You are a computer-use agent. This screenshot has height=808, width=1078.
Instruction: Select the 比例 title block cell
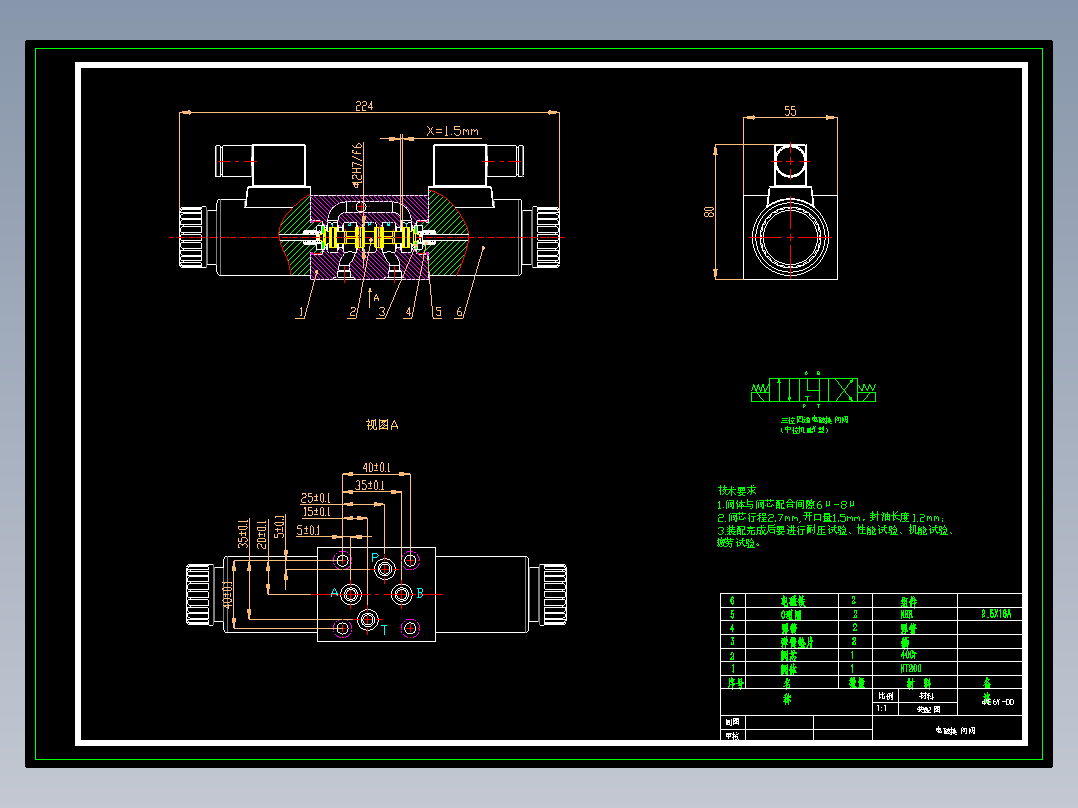pyautogui.click(x=886, y=696)
